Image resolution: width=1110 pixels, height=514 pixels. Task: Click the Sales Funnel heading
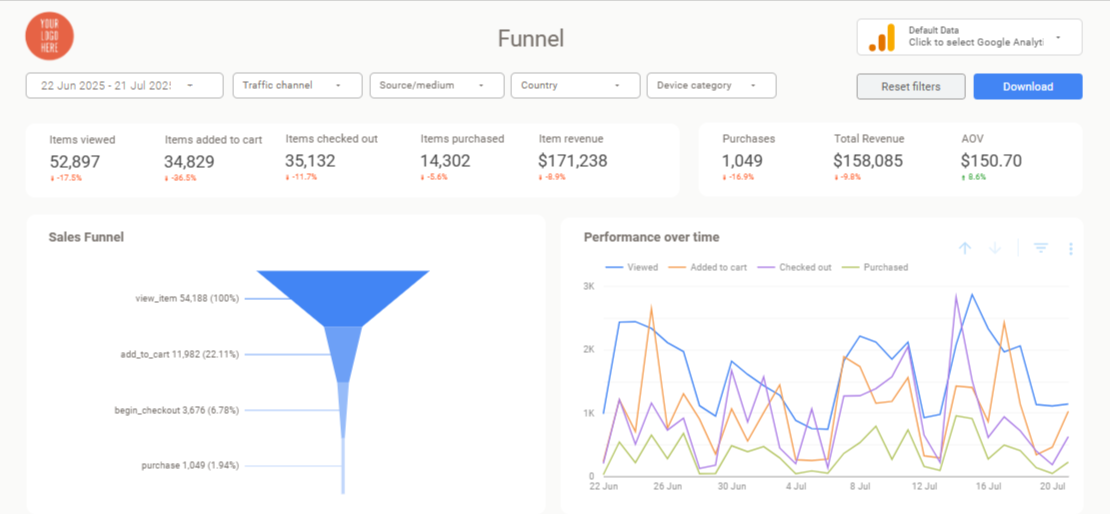[86, 237]
